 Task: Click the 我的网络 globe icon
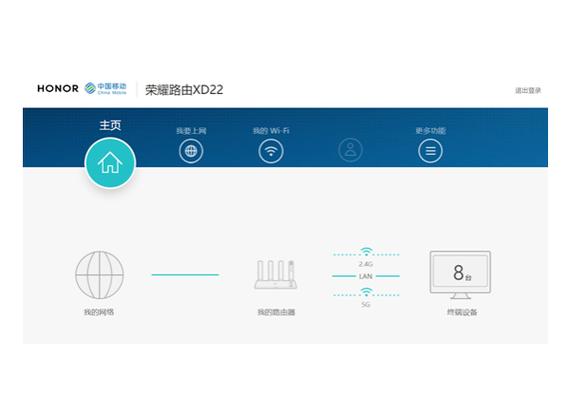[99, 275]
